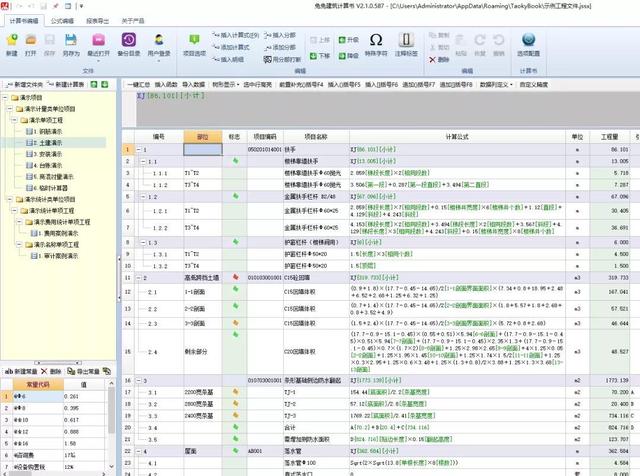Collapse table row 1.2 group expander
Screen dimensions: 640x476
pos(143,197)
